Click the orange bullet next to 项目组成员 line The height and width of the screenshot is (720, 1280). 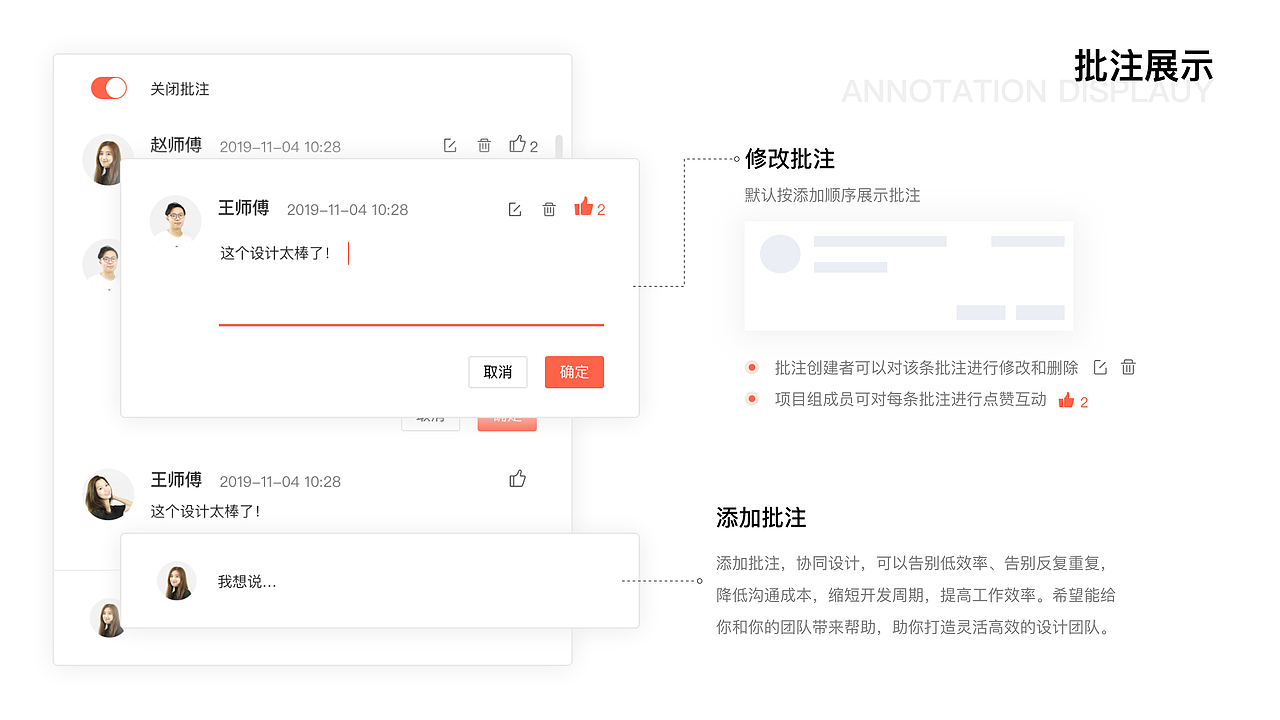[x=751, y=398]
